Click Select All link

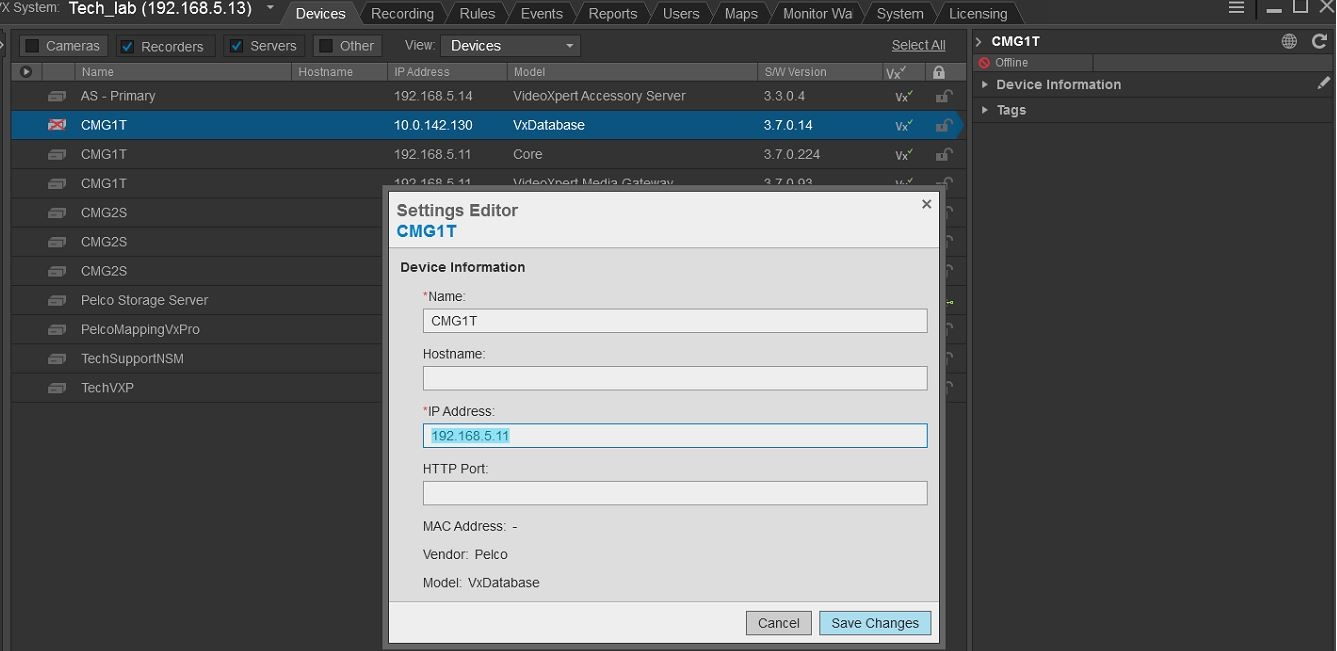[918, 45]
